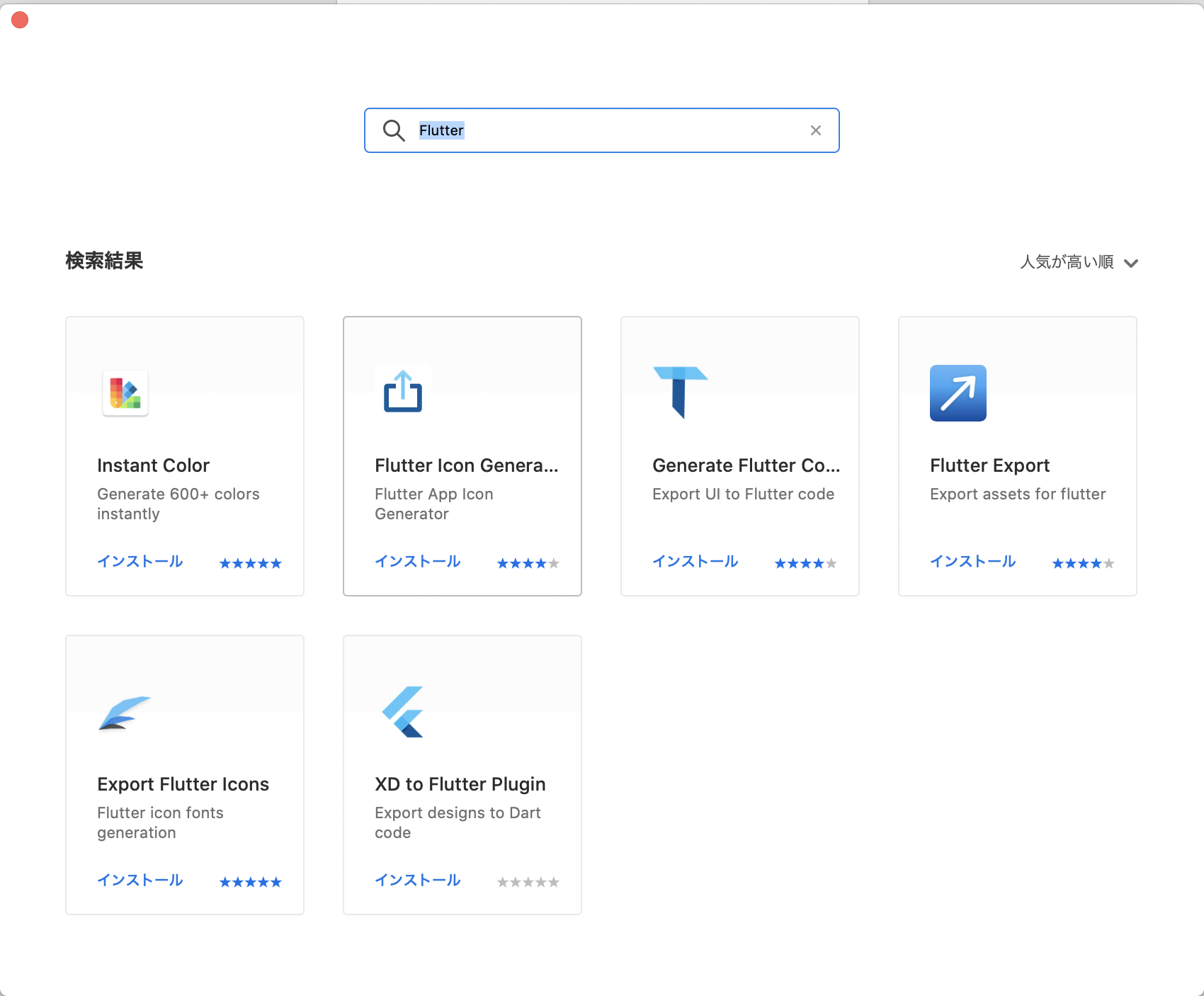Click the Flutter Export arrow icon
The image size is (1204, 996).
click(958, 393)
